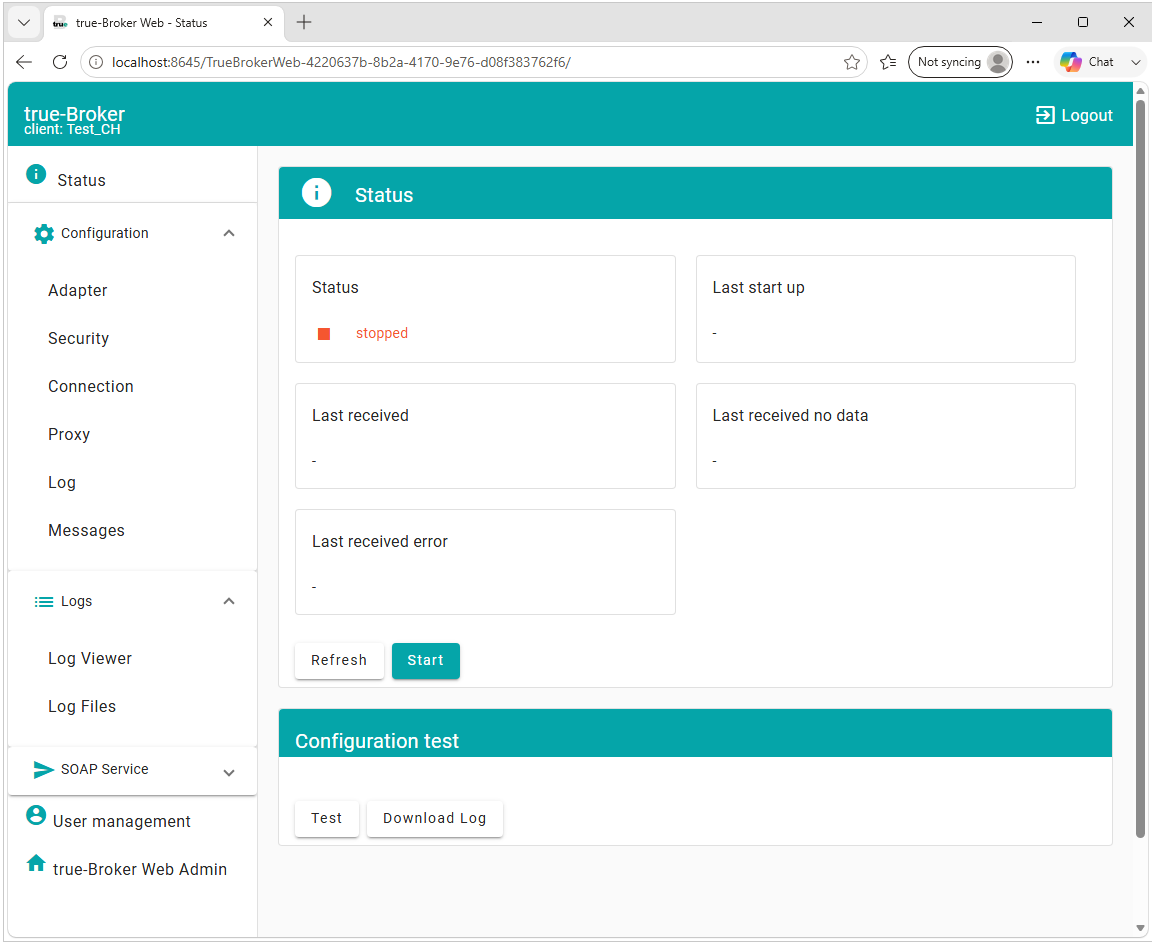Open the Copilot Chat icon

[x=1071, y=62]
